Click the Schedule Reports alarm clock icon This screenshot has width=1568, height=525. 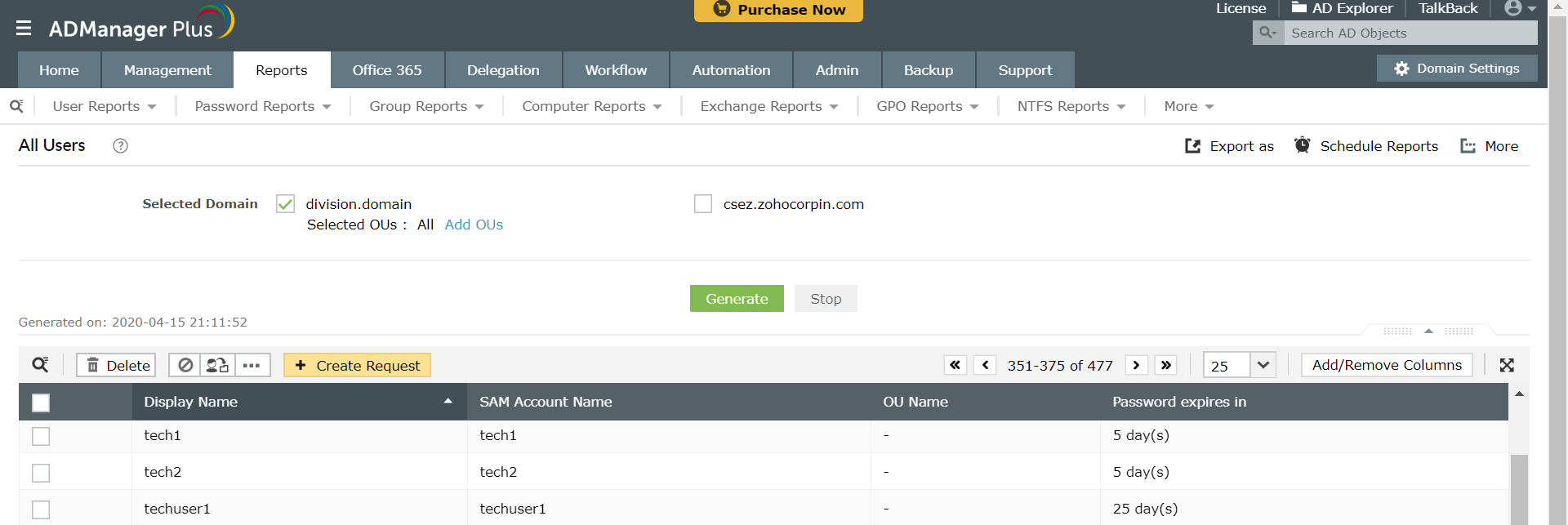pyautogui.click(x=1302, y=145)
